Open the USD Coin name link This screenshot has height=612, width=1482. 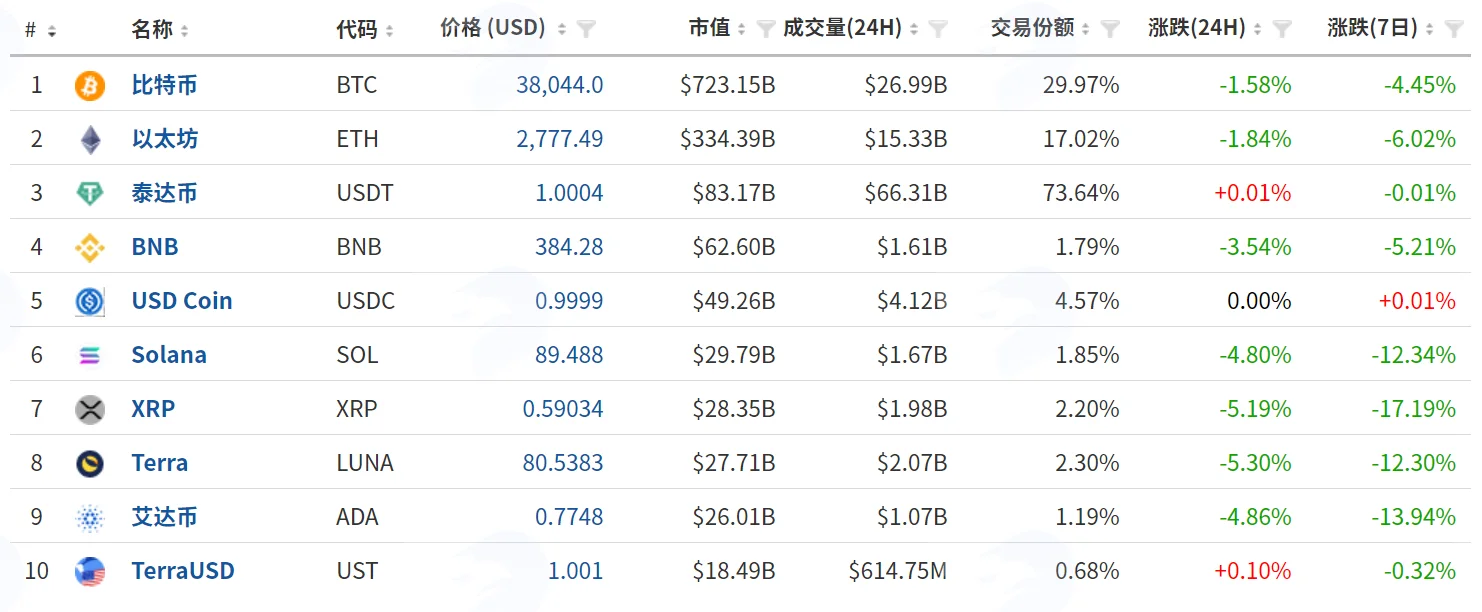tap(182, 301)
